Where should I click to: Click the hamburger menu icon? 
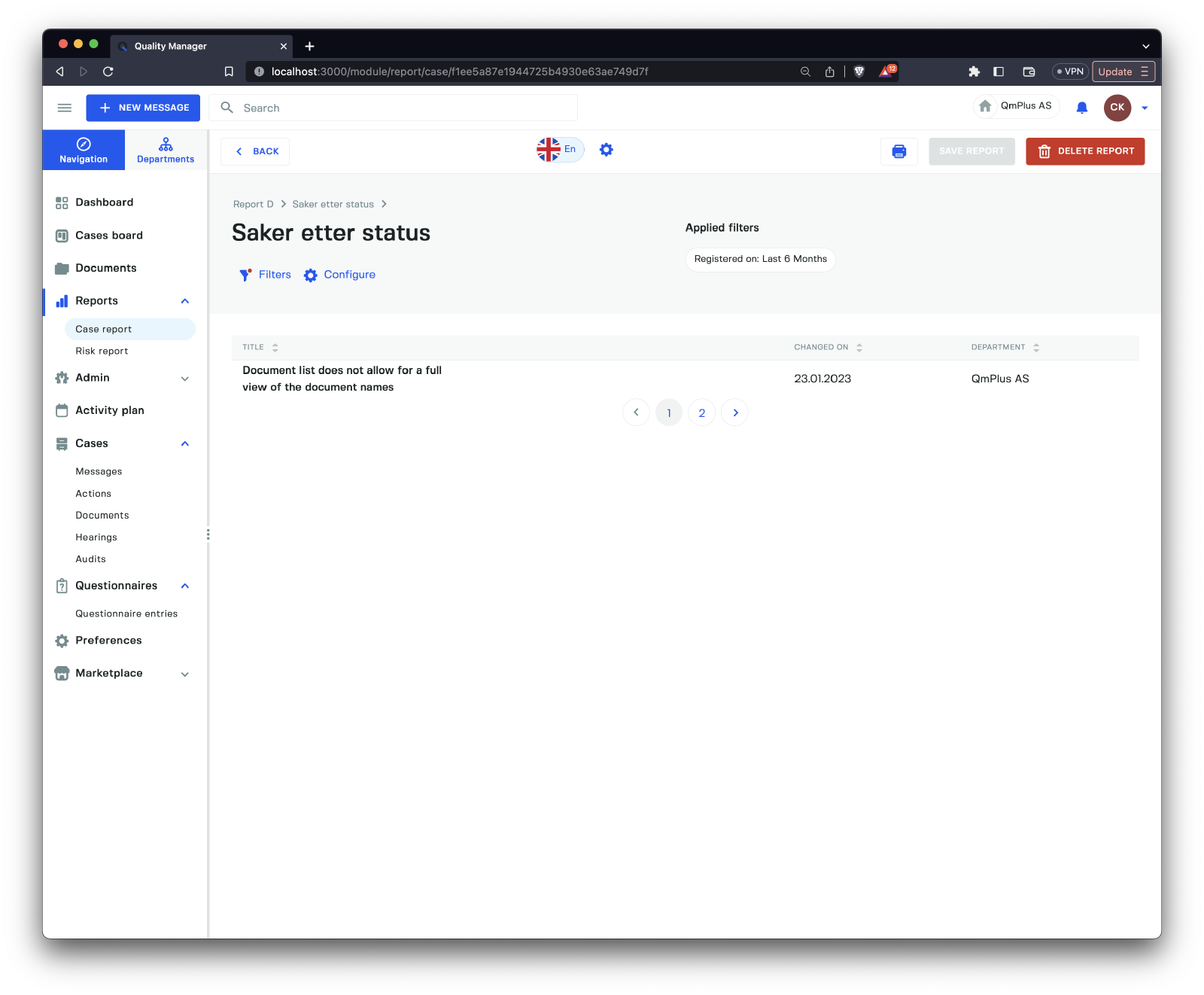[x=65, y=108]
